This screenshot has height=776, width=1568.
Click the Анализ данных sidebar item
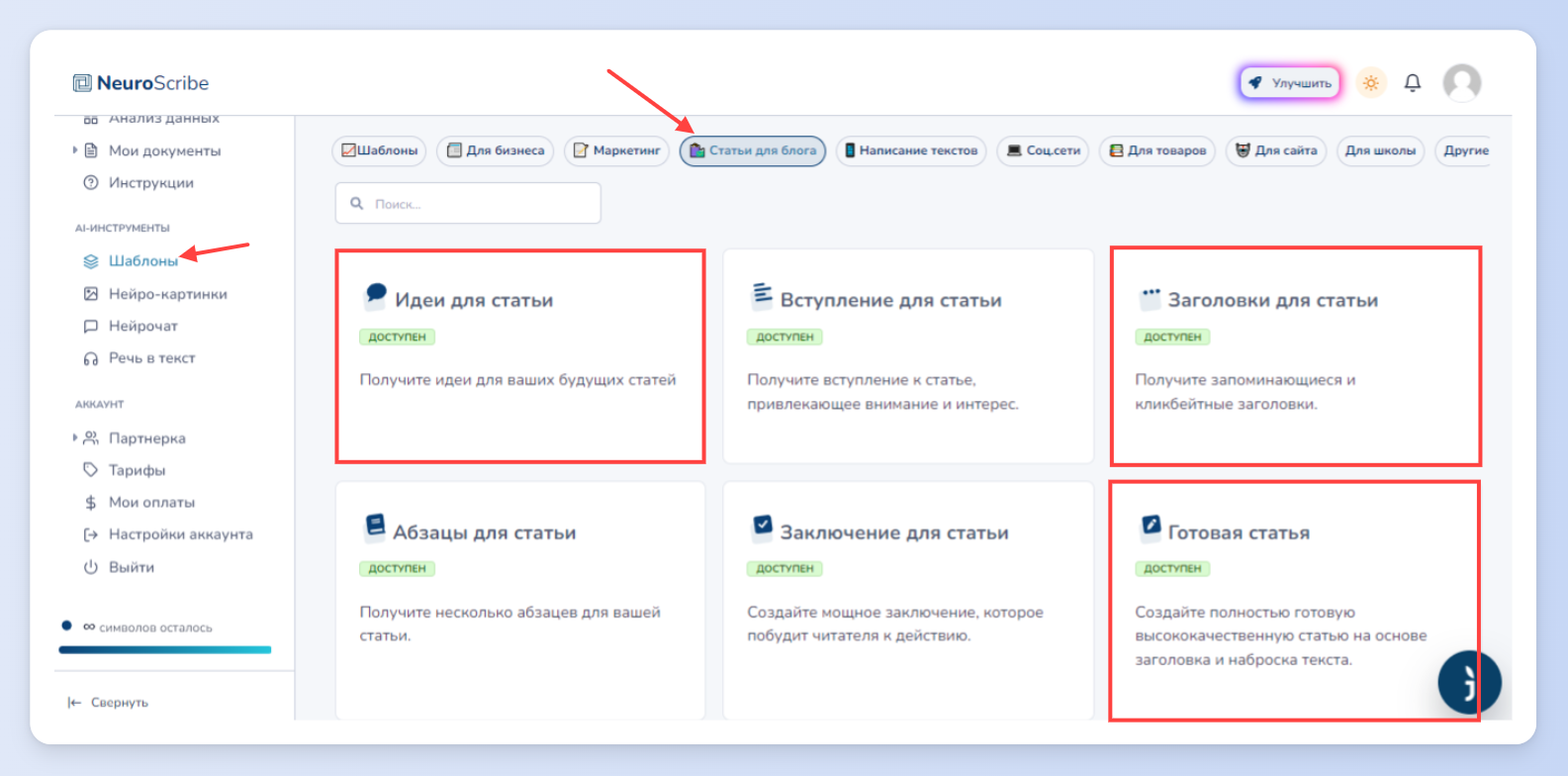click(164, 119)
